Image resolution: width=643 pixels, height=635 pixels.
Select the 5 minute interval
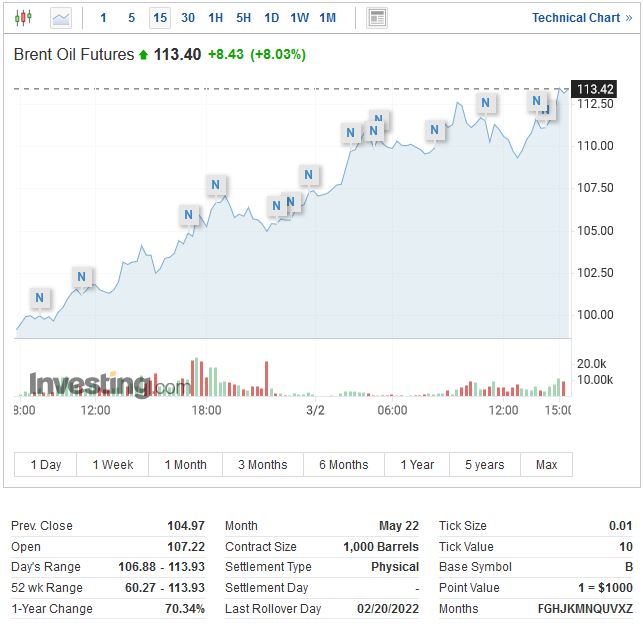[131, 18]
